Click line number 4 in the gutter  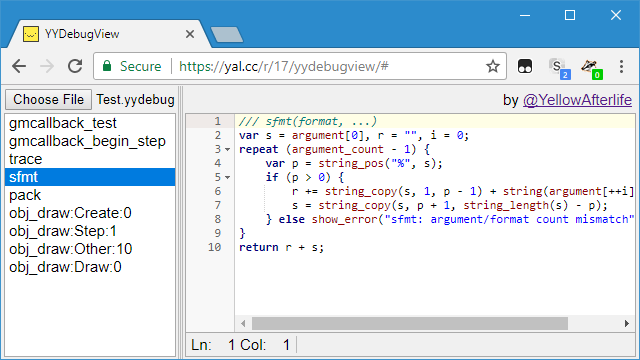click(x=218, y=163)
